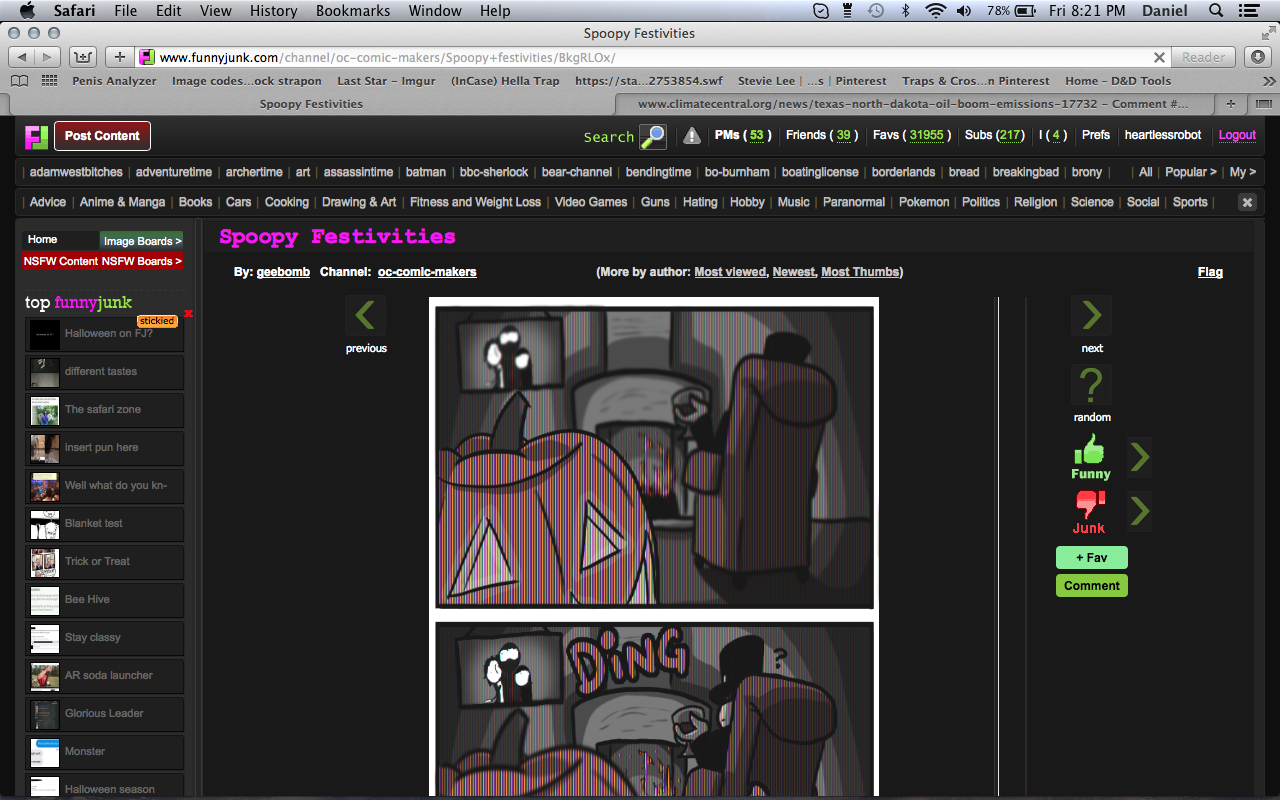Toggle favorite with the + Fav button
Viewport: 1280px width, 800px height.
pos(1091,558)
